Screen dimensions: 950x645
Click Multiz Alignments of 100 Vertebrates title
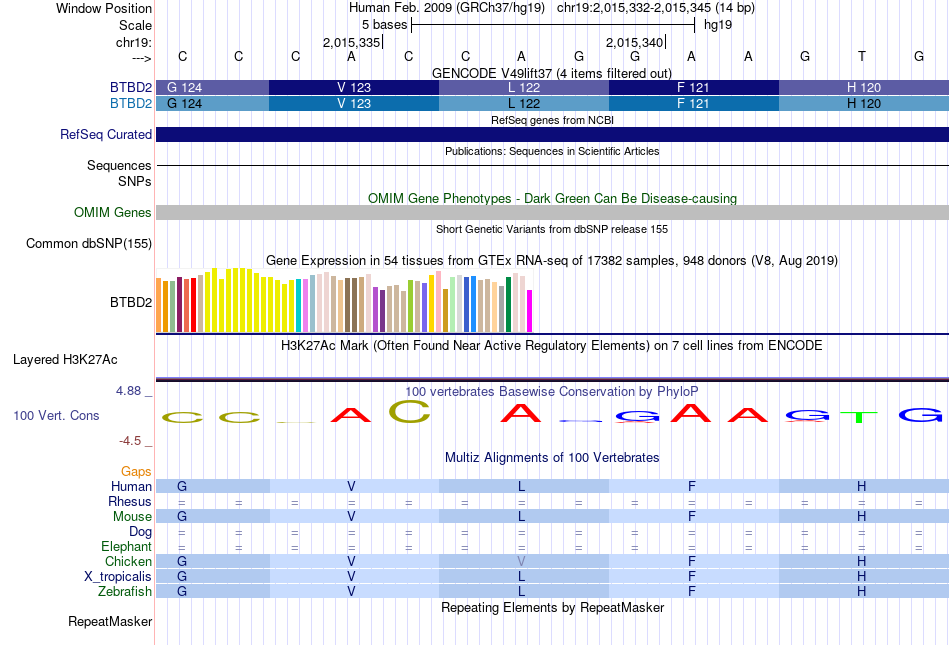552,457
